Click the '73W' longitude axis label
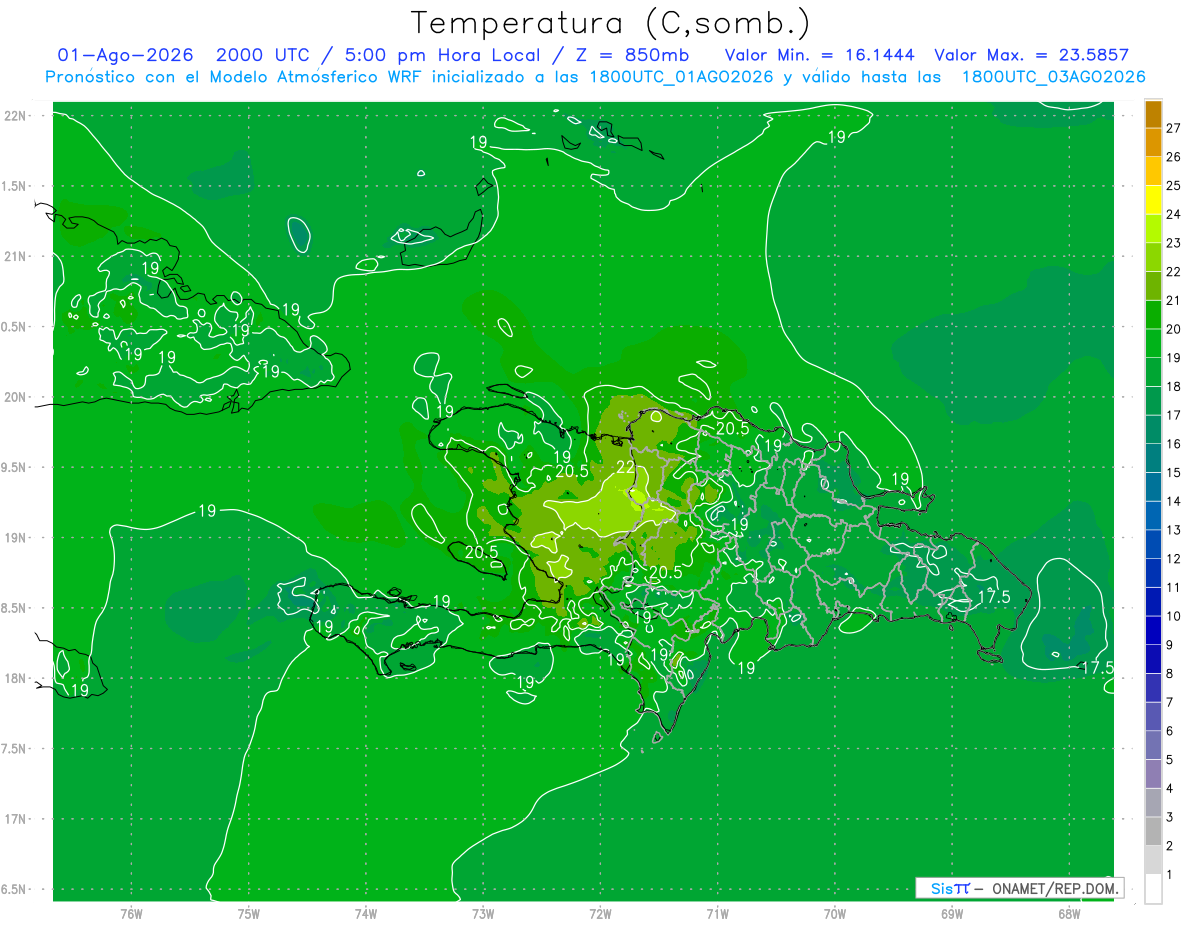Viewport: 1200px width, 927px height. click(483, 914)
